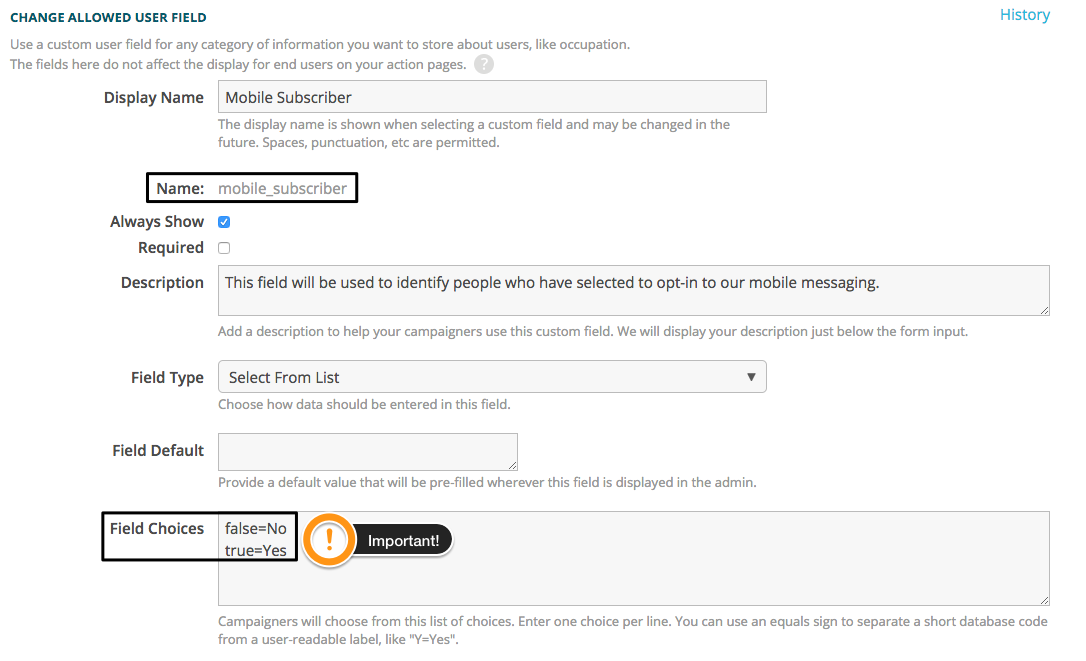Click inside the Description textarea

pyautogui.click(x=633, y=288)
